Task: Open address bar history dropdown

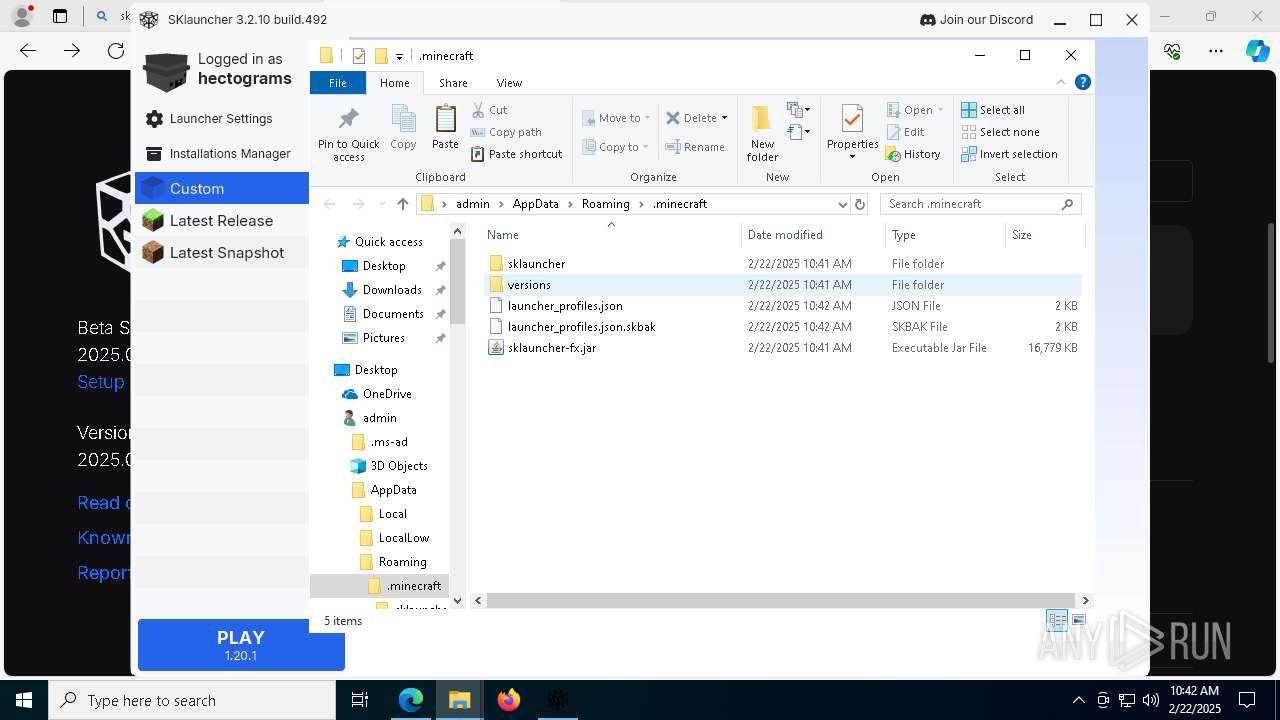Action: (x=842, y=204)
